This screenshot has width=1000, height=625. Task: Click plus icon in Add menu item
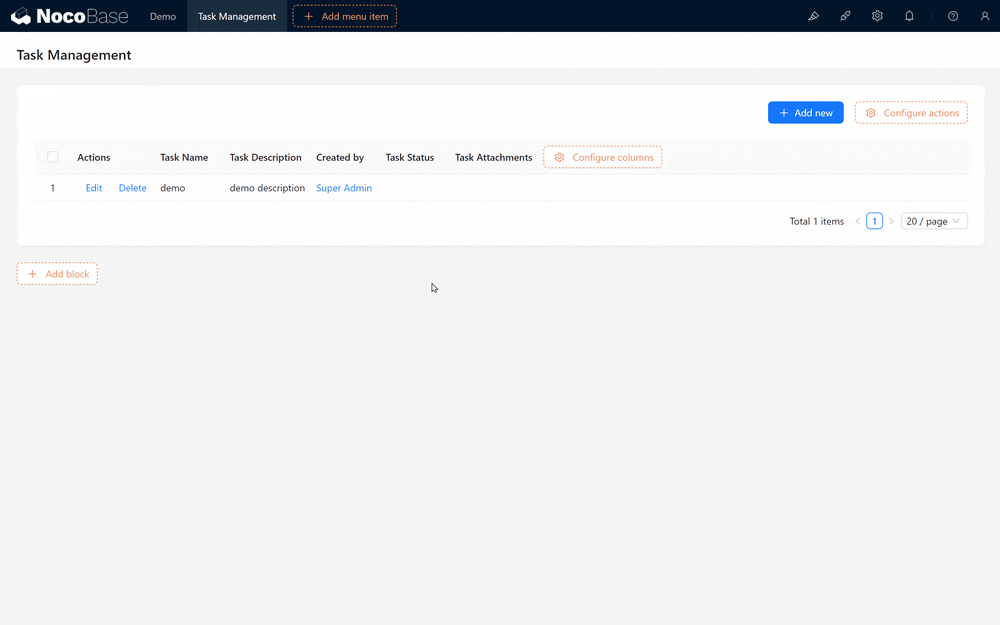[x=309, y=17]
